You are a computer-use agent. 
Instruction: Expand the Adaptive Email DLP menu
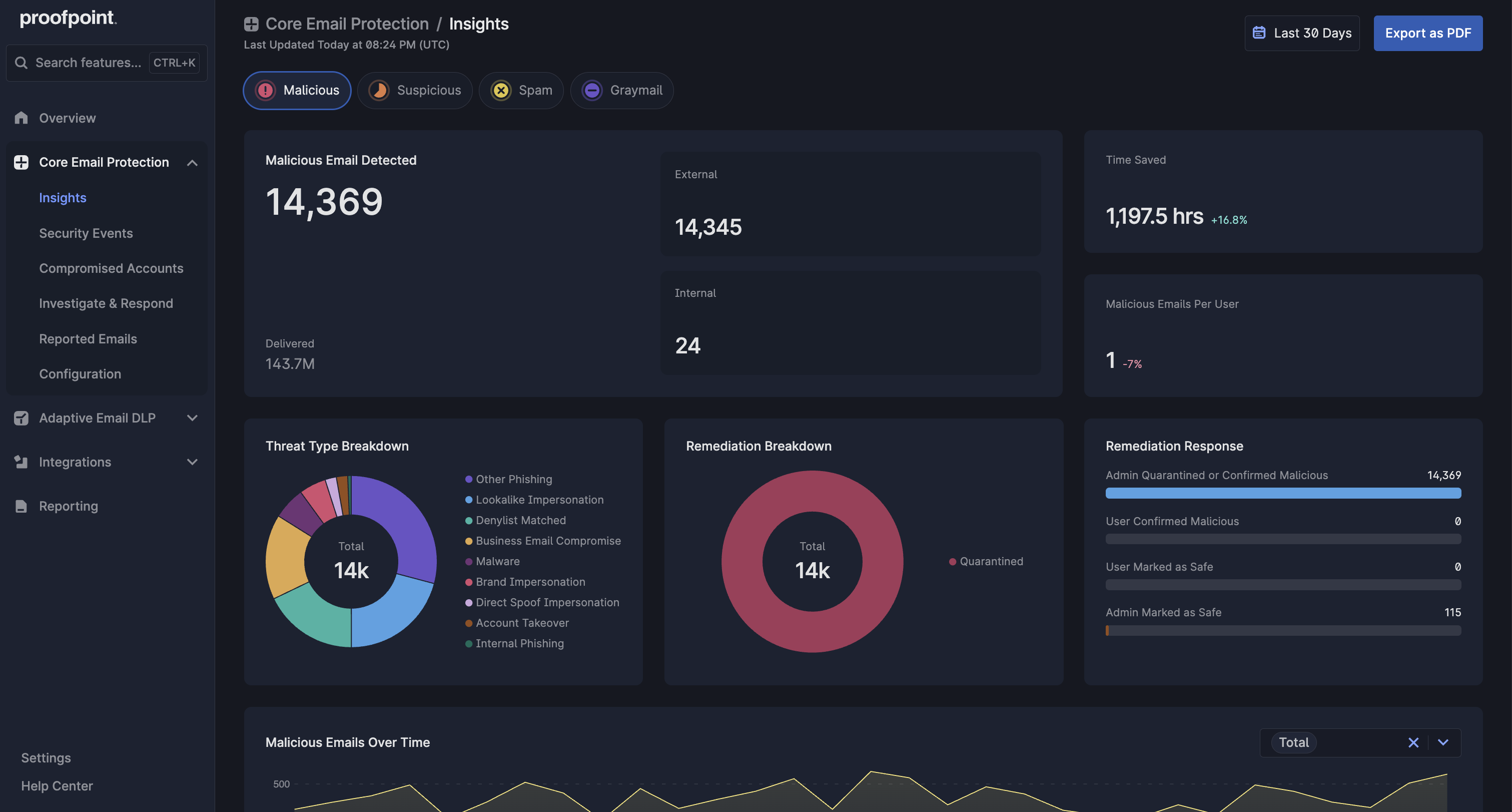192,418
